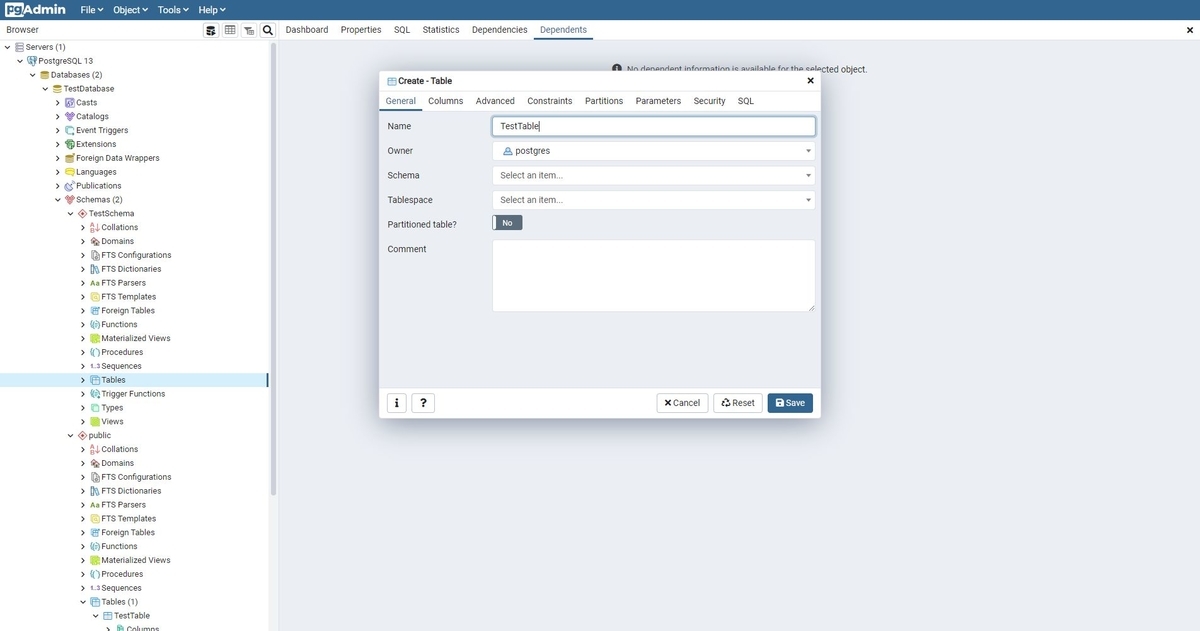The height and width of the screenshot is (631, 1200).
Task: Click the Publications node icon
Action: [x=69, y=186]
